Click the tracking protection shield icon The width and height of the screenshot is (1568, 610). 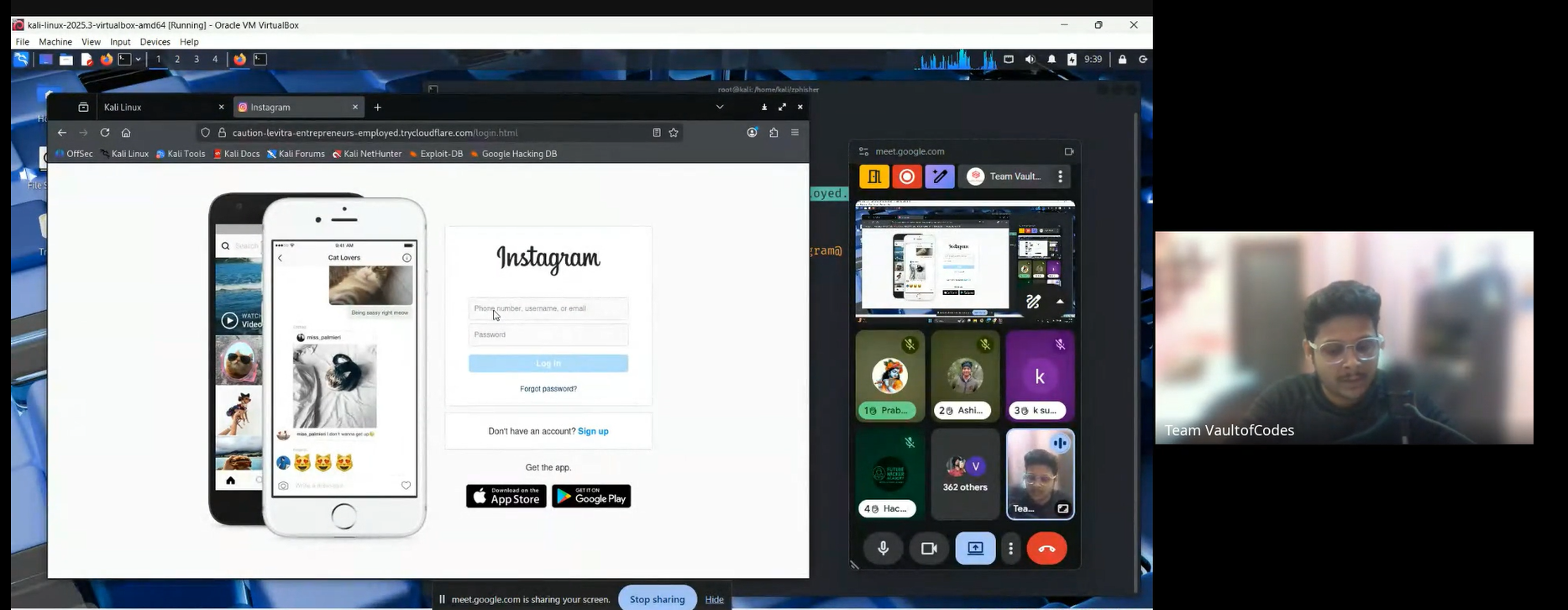point(205,133)
